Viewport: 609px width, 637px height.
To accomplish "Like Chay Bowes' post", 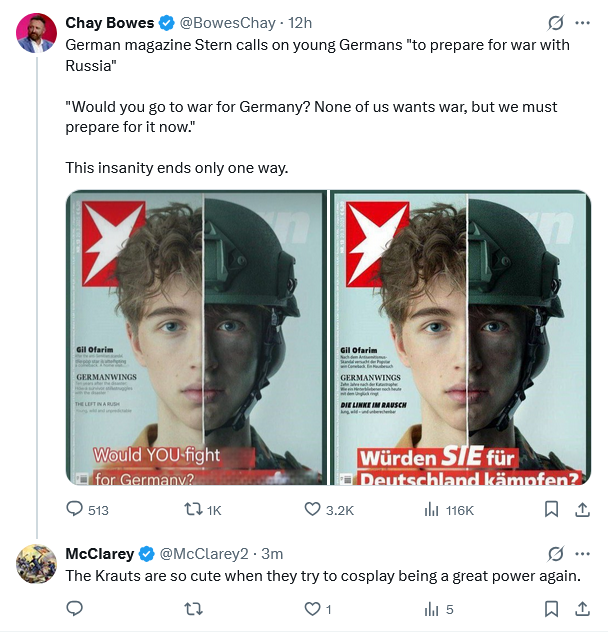I will point(312,510).
